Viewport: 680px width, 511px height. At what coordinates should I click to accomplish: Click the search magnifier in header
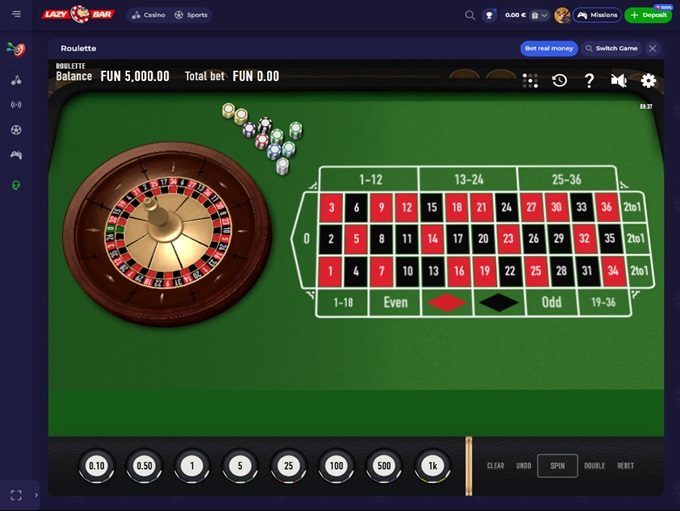[x=470, y=15]
